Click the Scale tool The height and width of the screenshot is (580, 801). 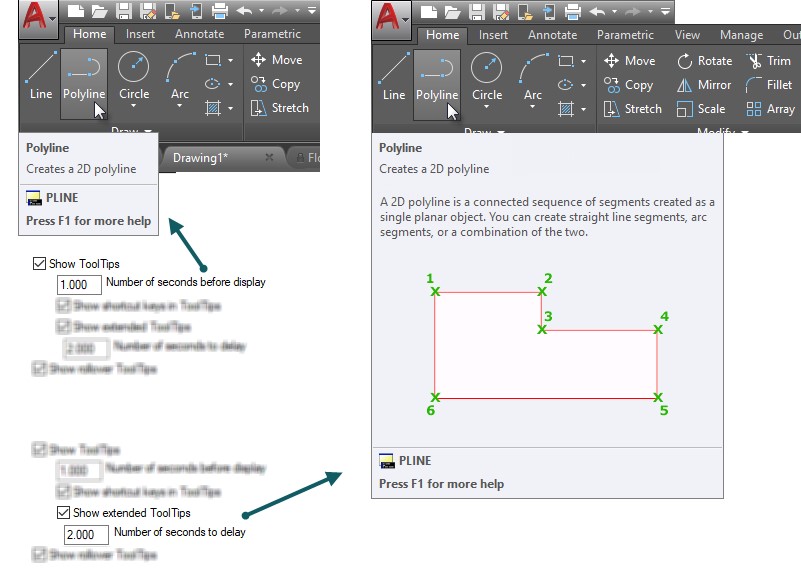click(701, 109)
